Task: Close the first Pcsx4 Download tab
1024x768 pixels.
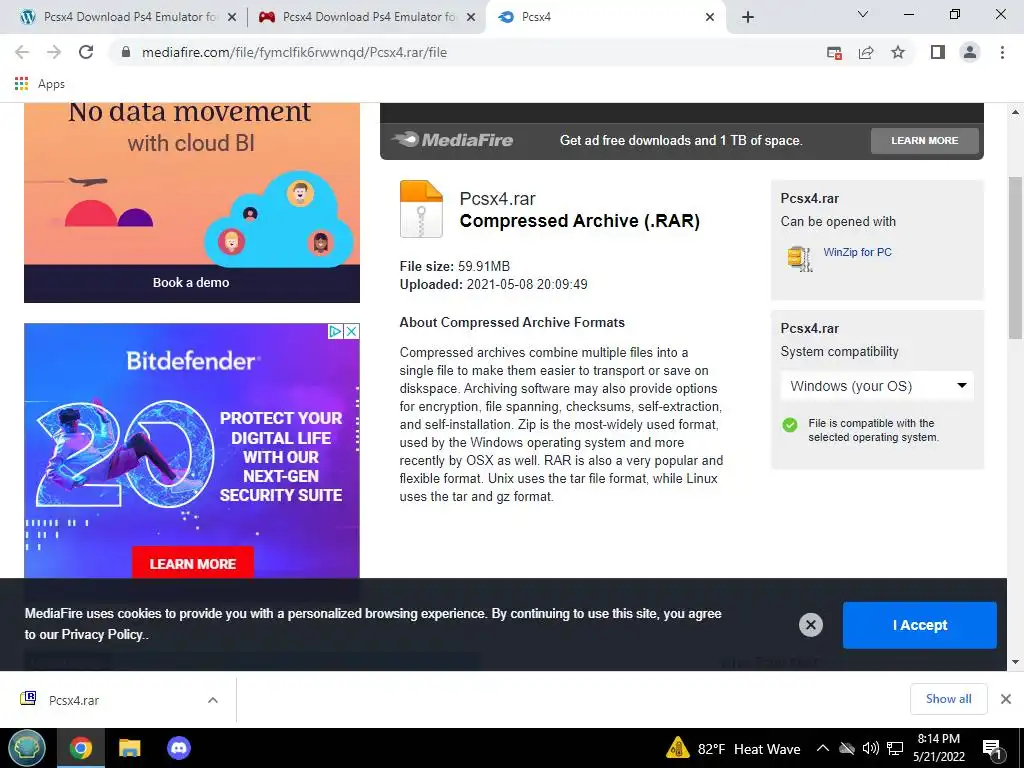Action: (232, 18)
